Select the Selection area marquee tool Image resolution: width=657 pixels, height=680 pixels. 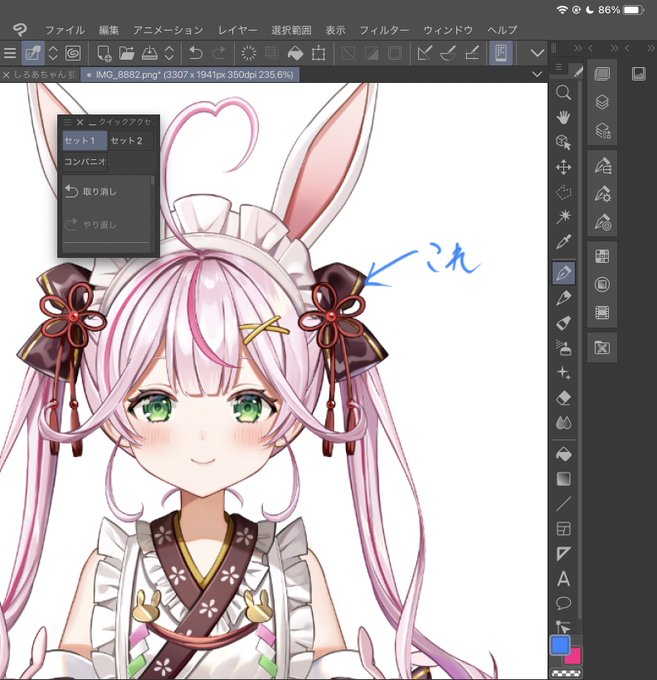coord(563,192)
